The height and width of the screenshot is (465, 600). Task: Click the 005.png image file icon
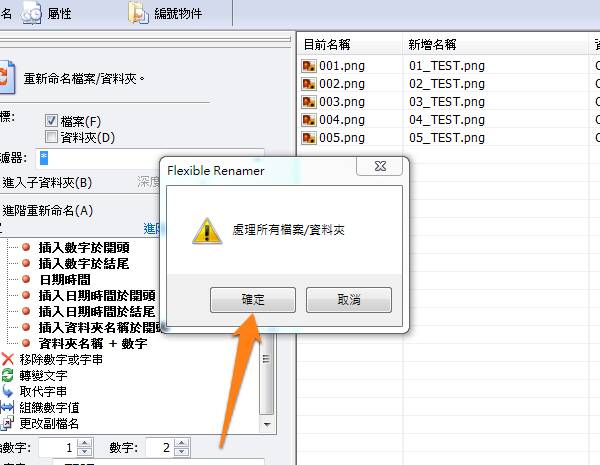pos(309,138)
